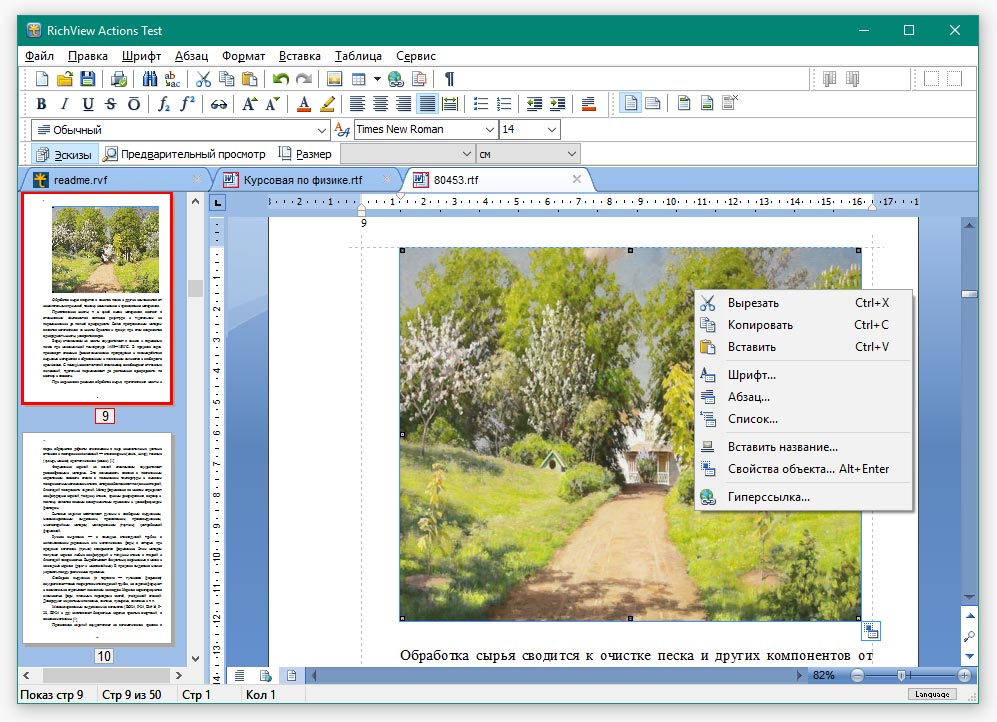Screen dimensions: 997x722
Task: Switch to the 'Курсовая по физике.rtf' tab
Action: click(x=302, y=180)
